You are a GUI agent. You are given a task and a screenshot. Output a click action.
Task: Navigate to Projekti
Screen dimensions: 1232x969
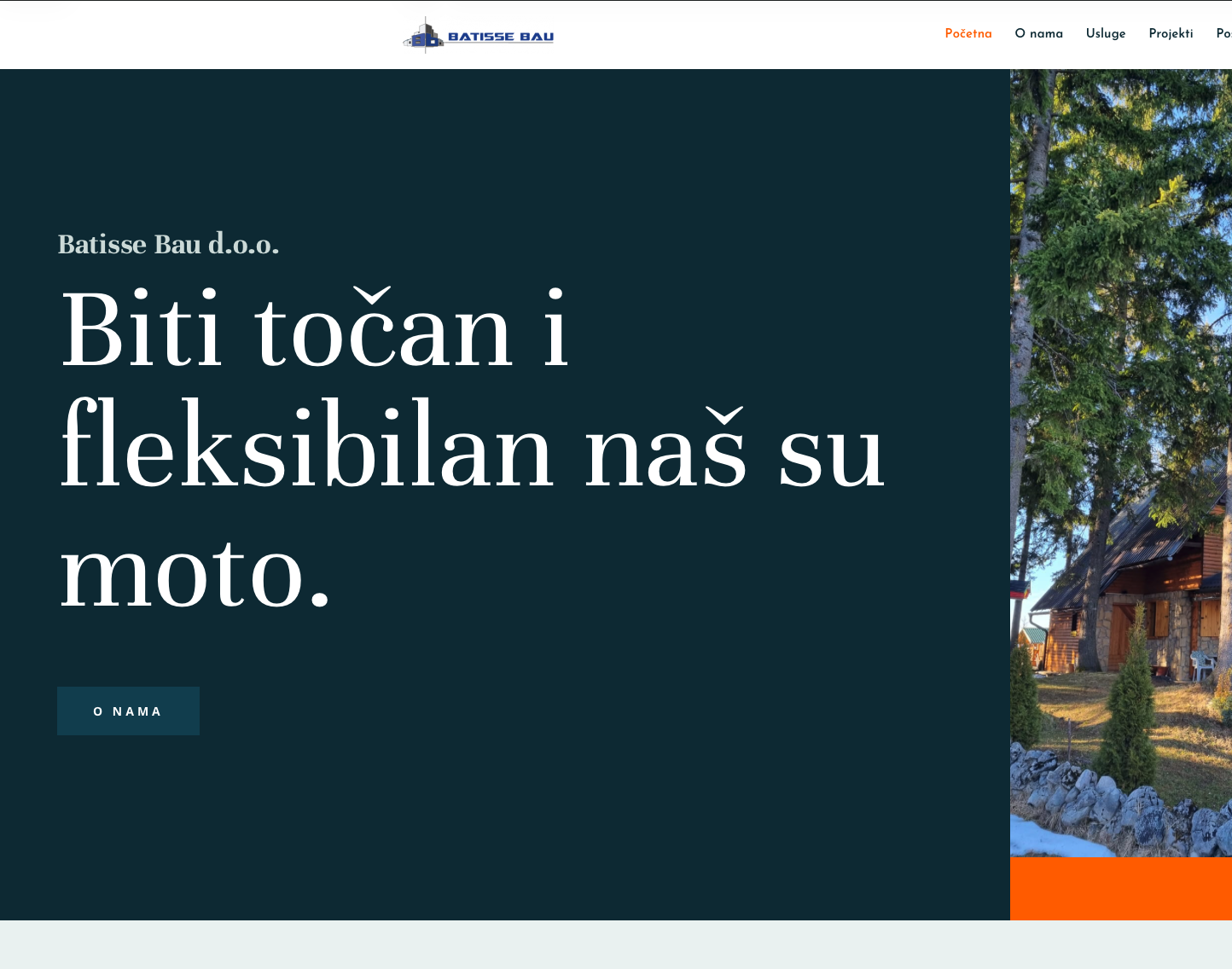(x=1170, y=34)
